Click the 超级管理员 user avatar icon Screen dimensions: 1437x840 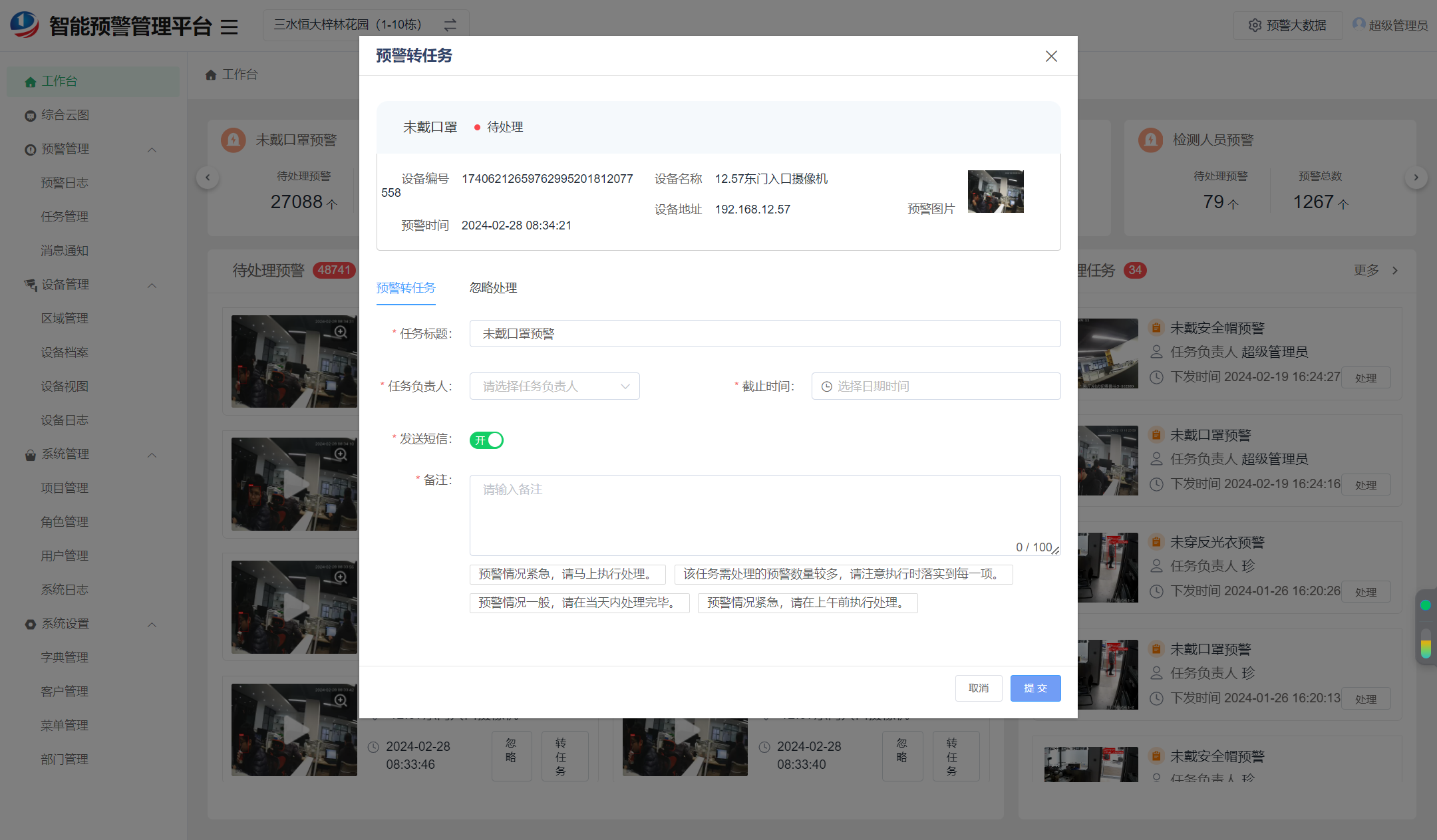(1358, 25)
